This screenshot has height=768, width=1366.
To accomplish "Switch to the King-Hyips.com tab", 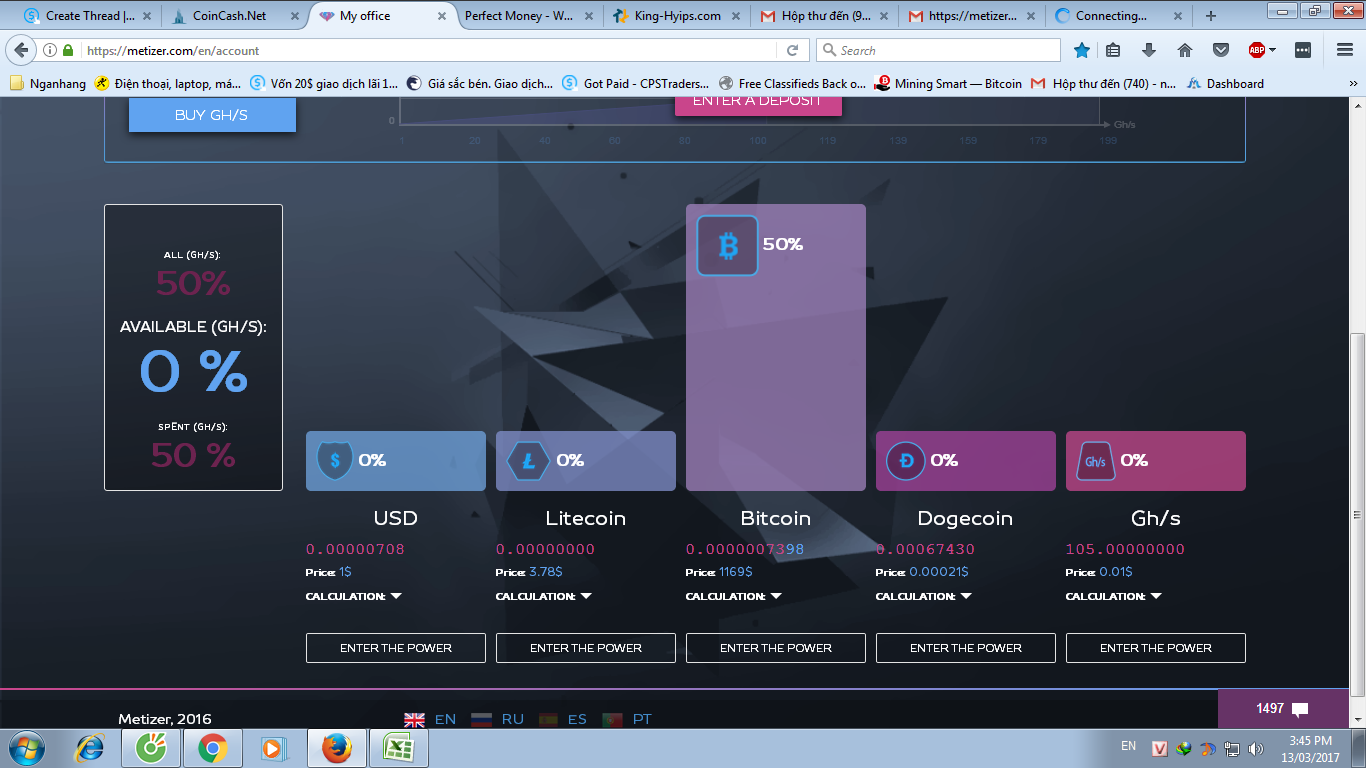I will (676, 16).
